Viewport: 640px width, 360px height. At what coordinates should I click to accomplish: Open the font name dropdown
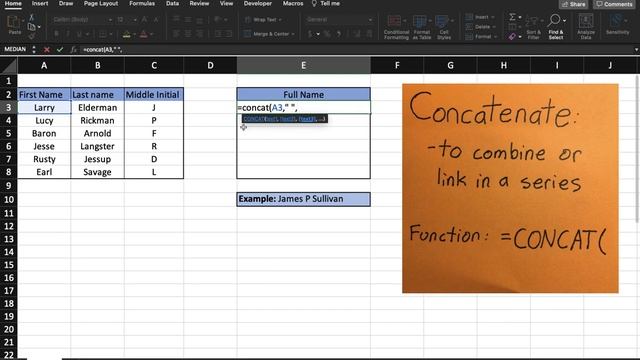[x=110, y=20]
